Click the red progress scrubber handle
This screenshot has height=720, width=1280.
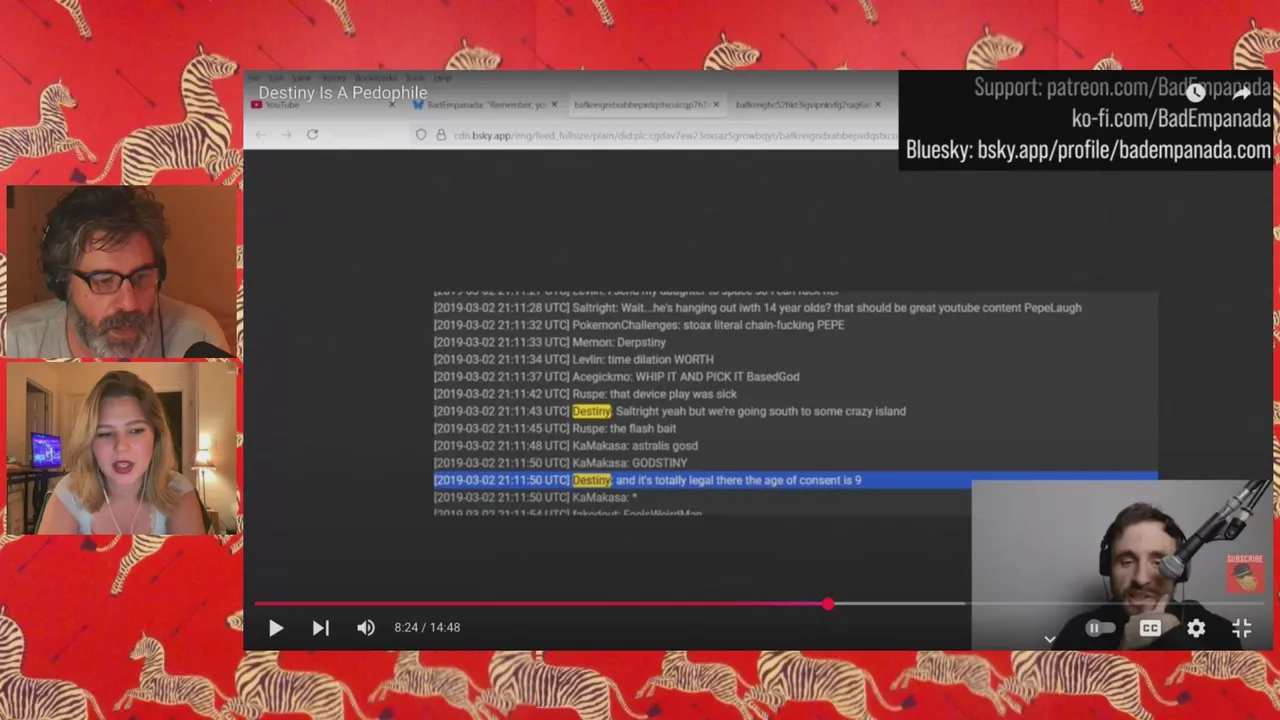click(x=828, y=604)
